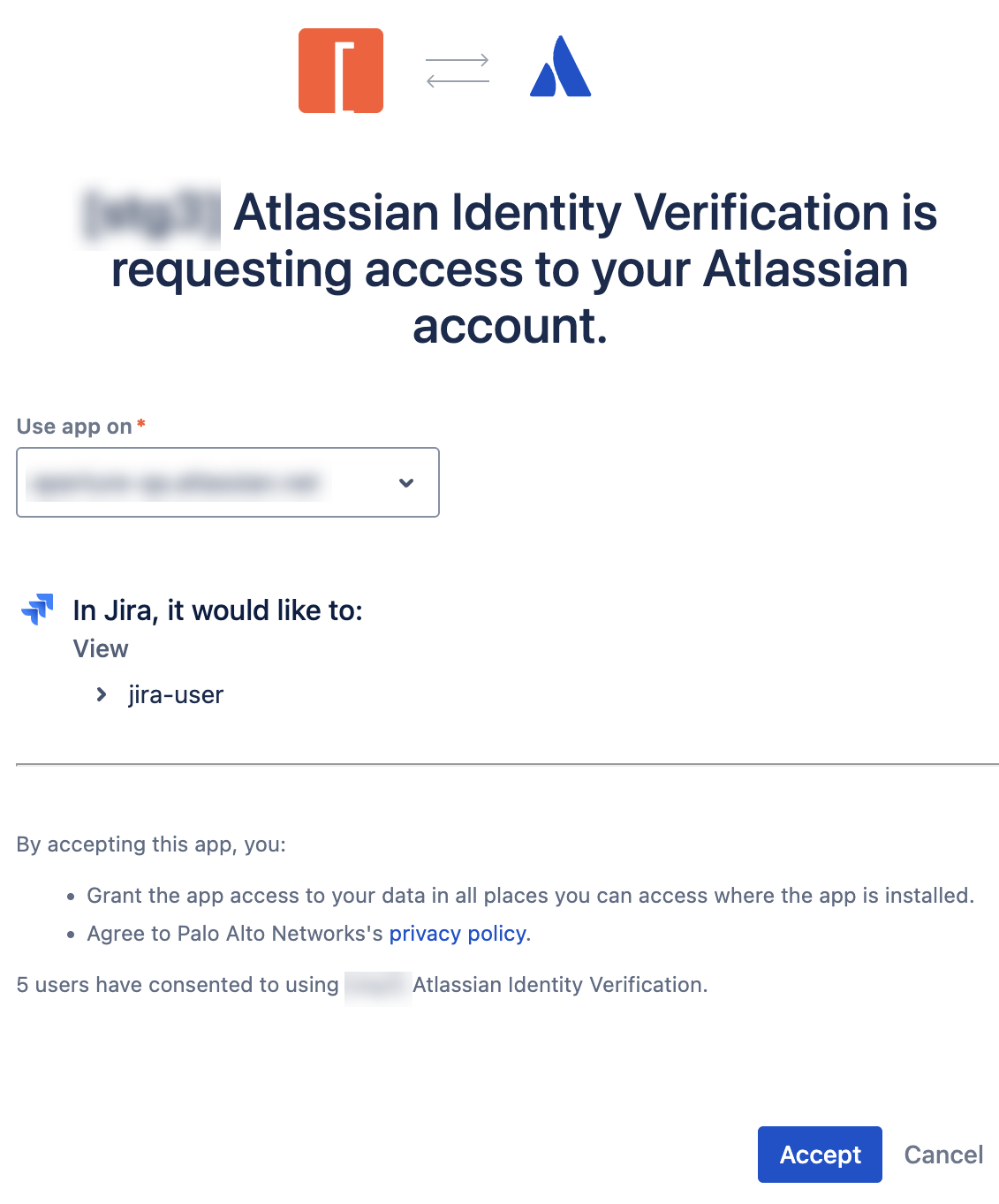Click the 'In Jira, it would like to:' heading
The height and width of the screenshot is (1204, 999).
pyautogui.click(x=217, y=610)
